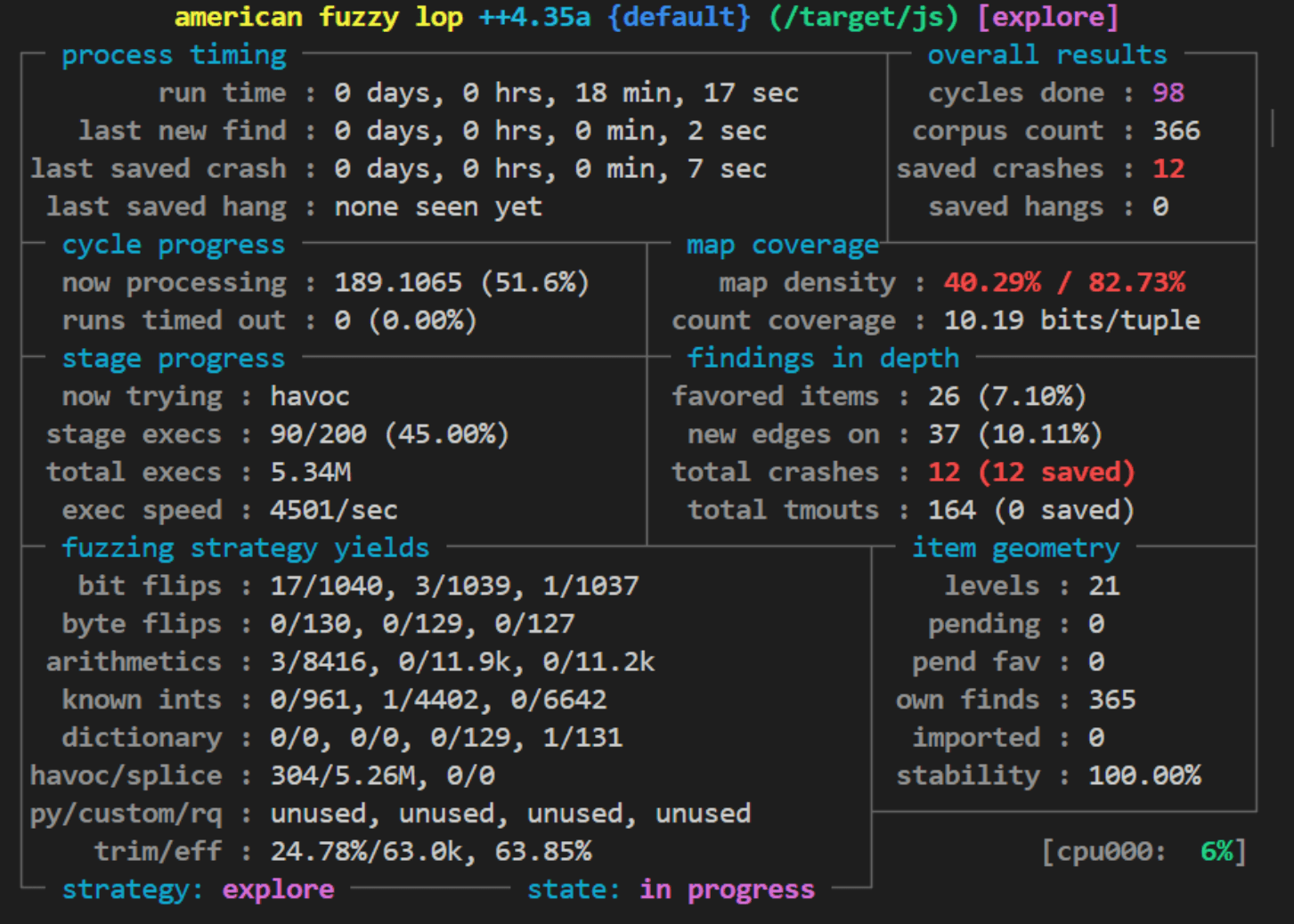Click the map coverage section title

tap(781, 244)
